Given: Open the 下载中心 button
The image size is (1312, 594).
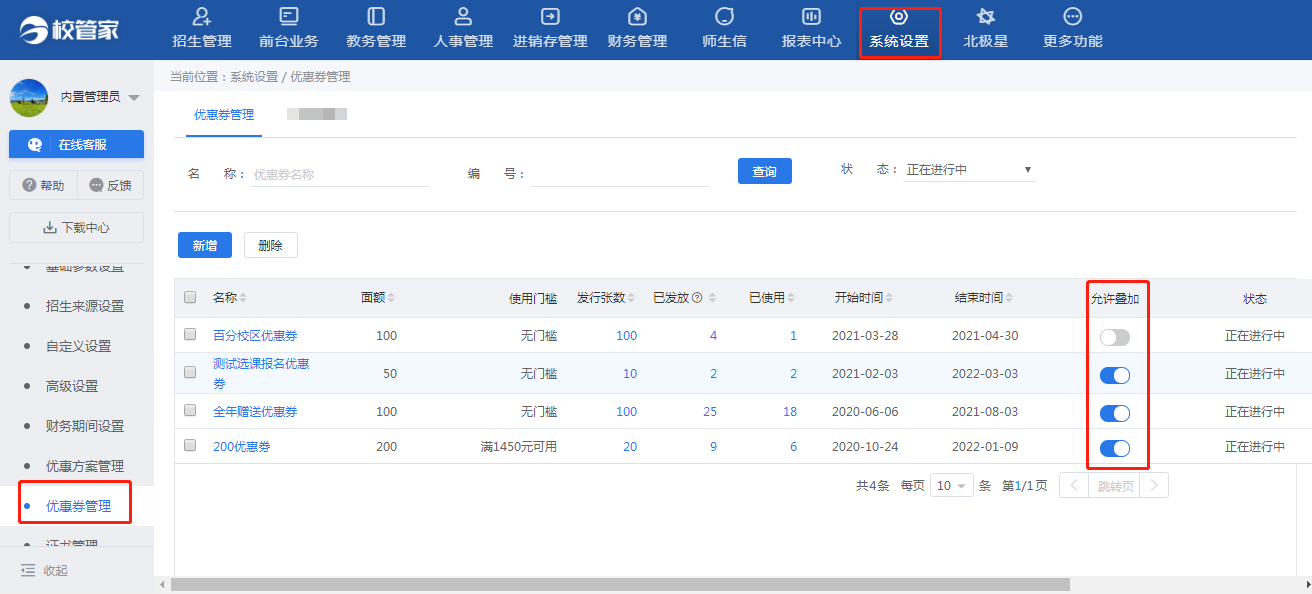Looking at the screenshot, I should pyautogui.click(x=76, y=227).
